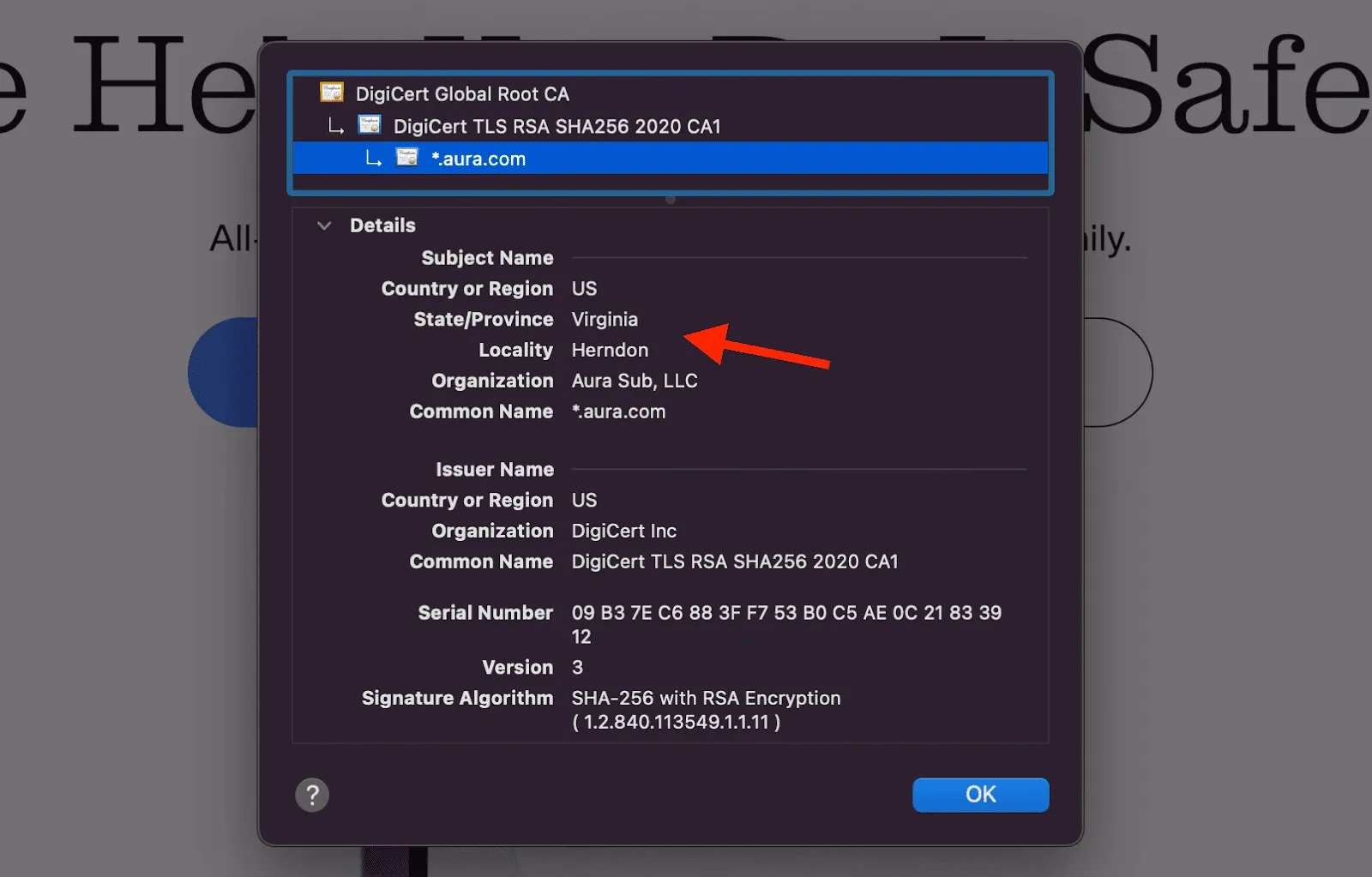Click the Organization value Aura Sub, LLC

point(635,381)
